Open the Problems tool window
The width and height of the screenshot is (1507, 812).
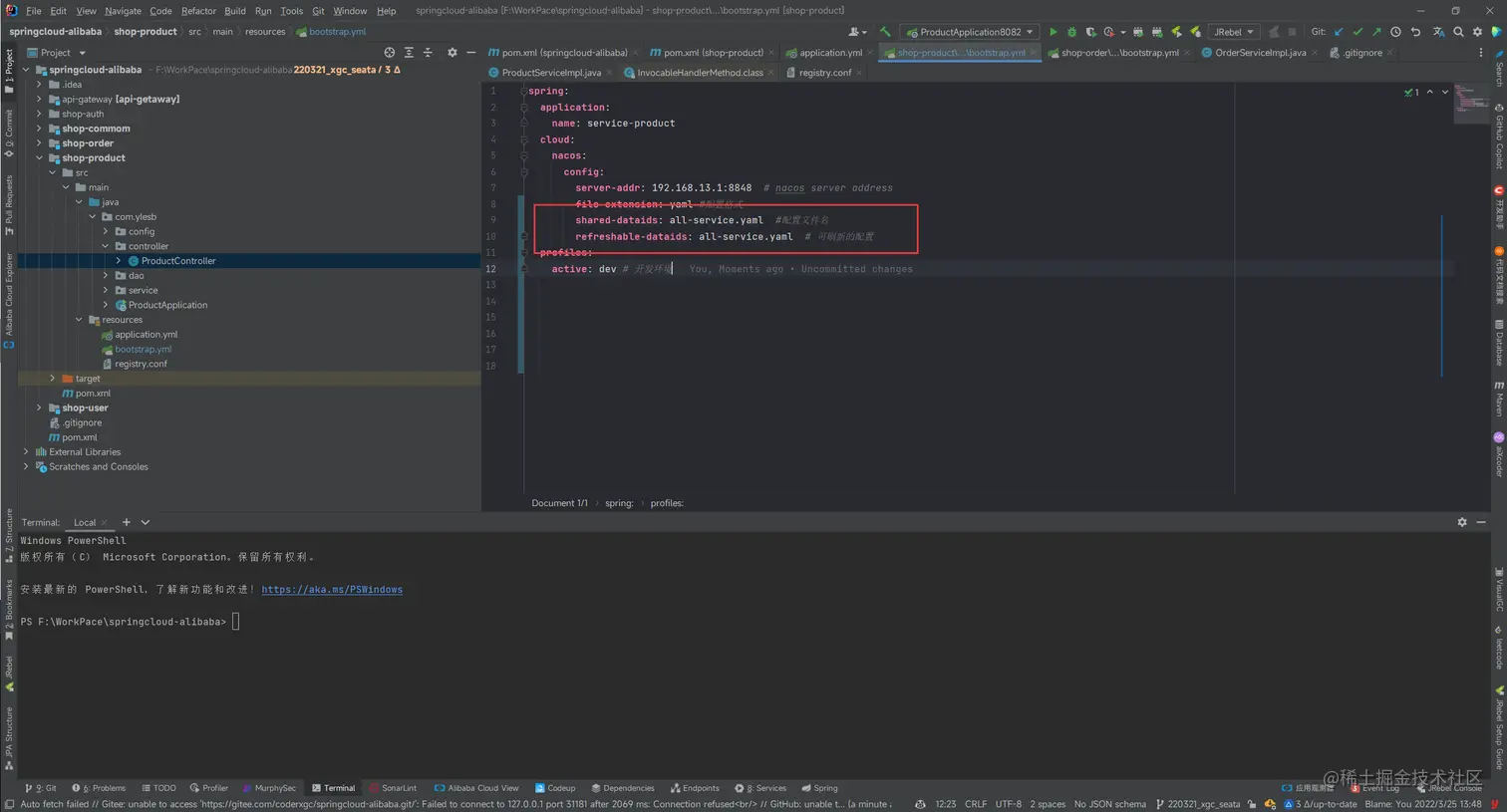pos(99,788)
